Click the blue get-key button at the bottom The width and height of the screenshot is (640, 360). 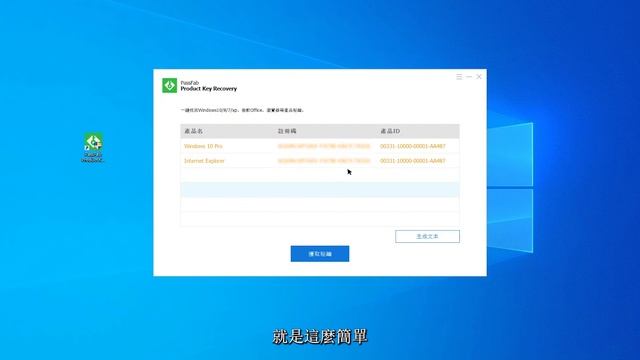tap(320, 253)
